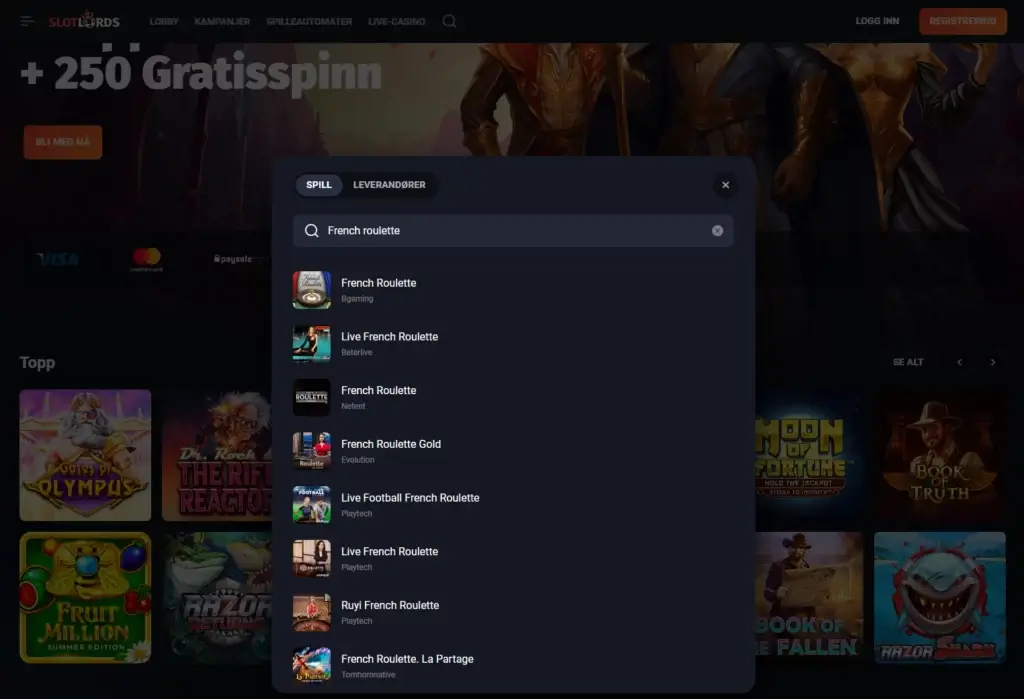Open Razor Returns game tile
Screen dimensions: 1024x699
217,598
